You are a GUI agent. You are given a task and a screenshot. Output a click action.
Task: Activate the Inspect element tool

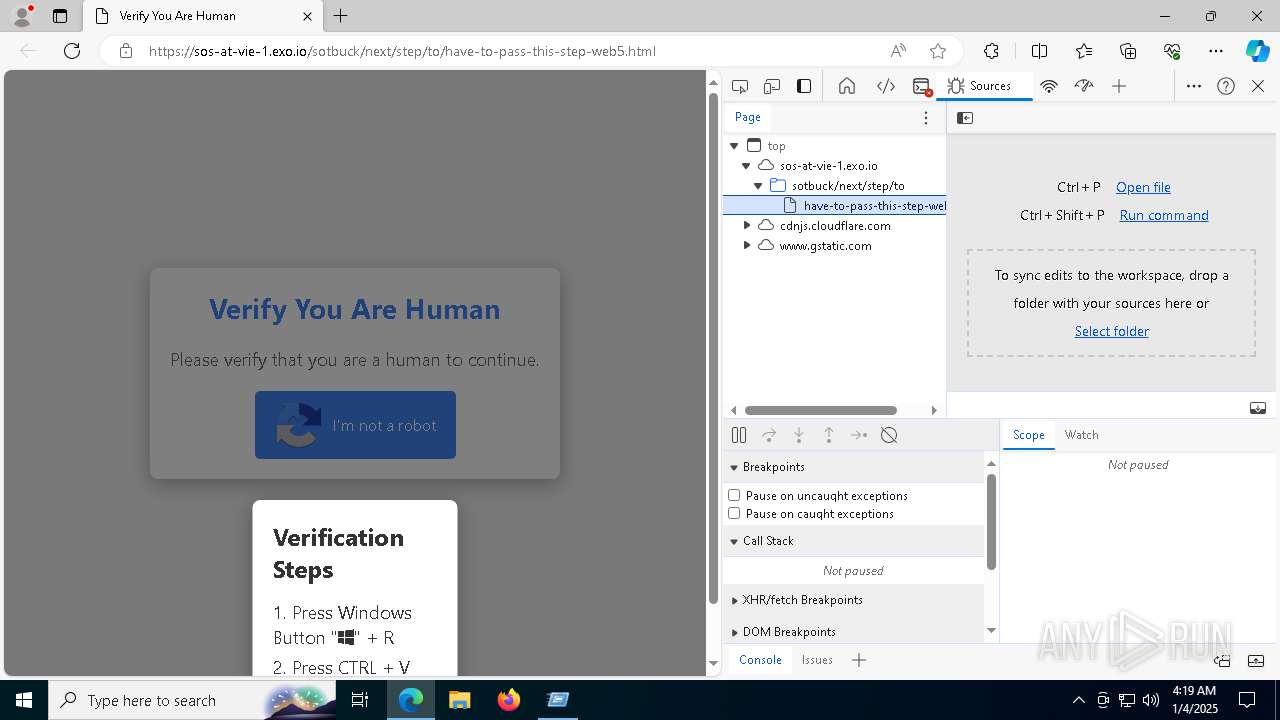coord(740,86)
